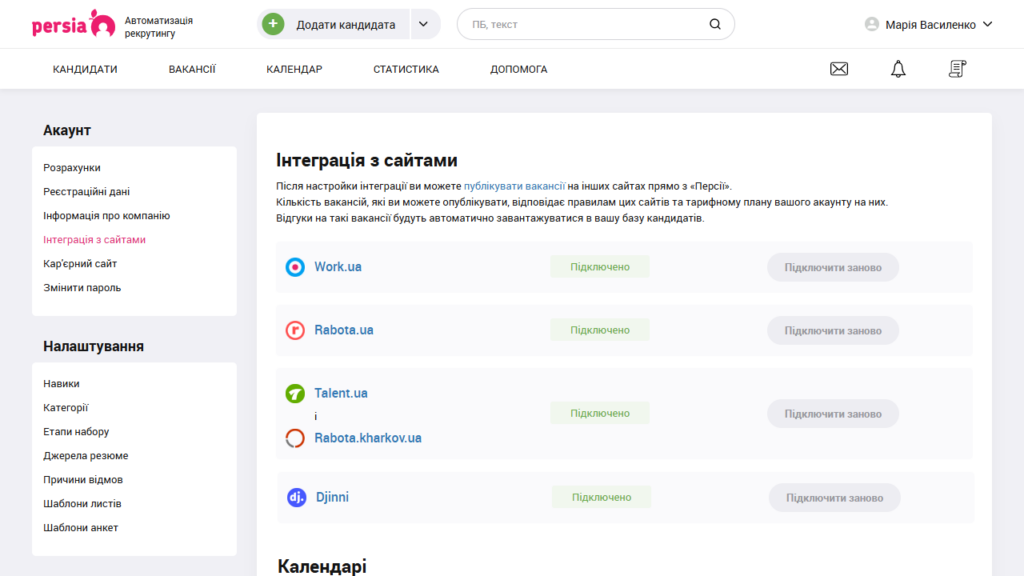Click the search magnifier icon
This screenshot has height=576, width=1024.
click(715, 24)
